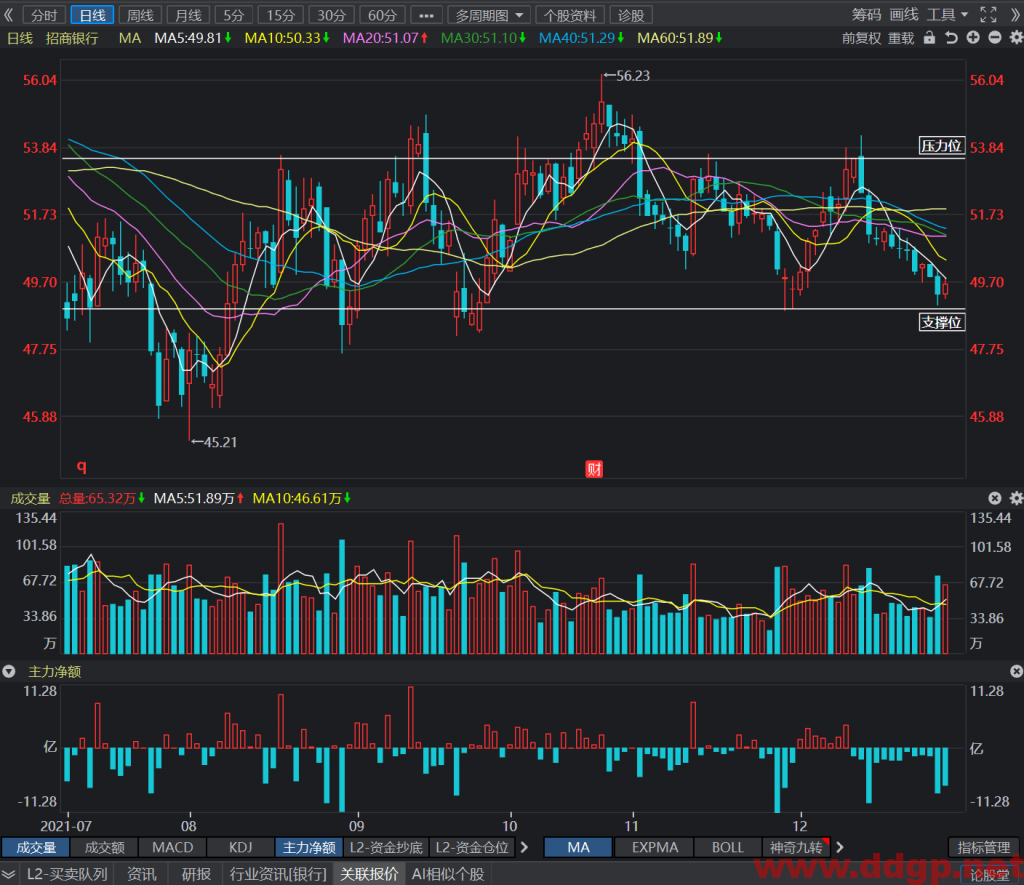Select 主力净额 indicator tab
This screenshot has width=1024, height=885.
tap(309, 847)
